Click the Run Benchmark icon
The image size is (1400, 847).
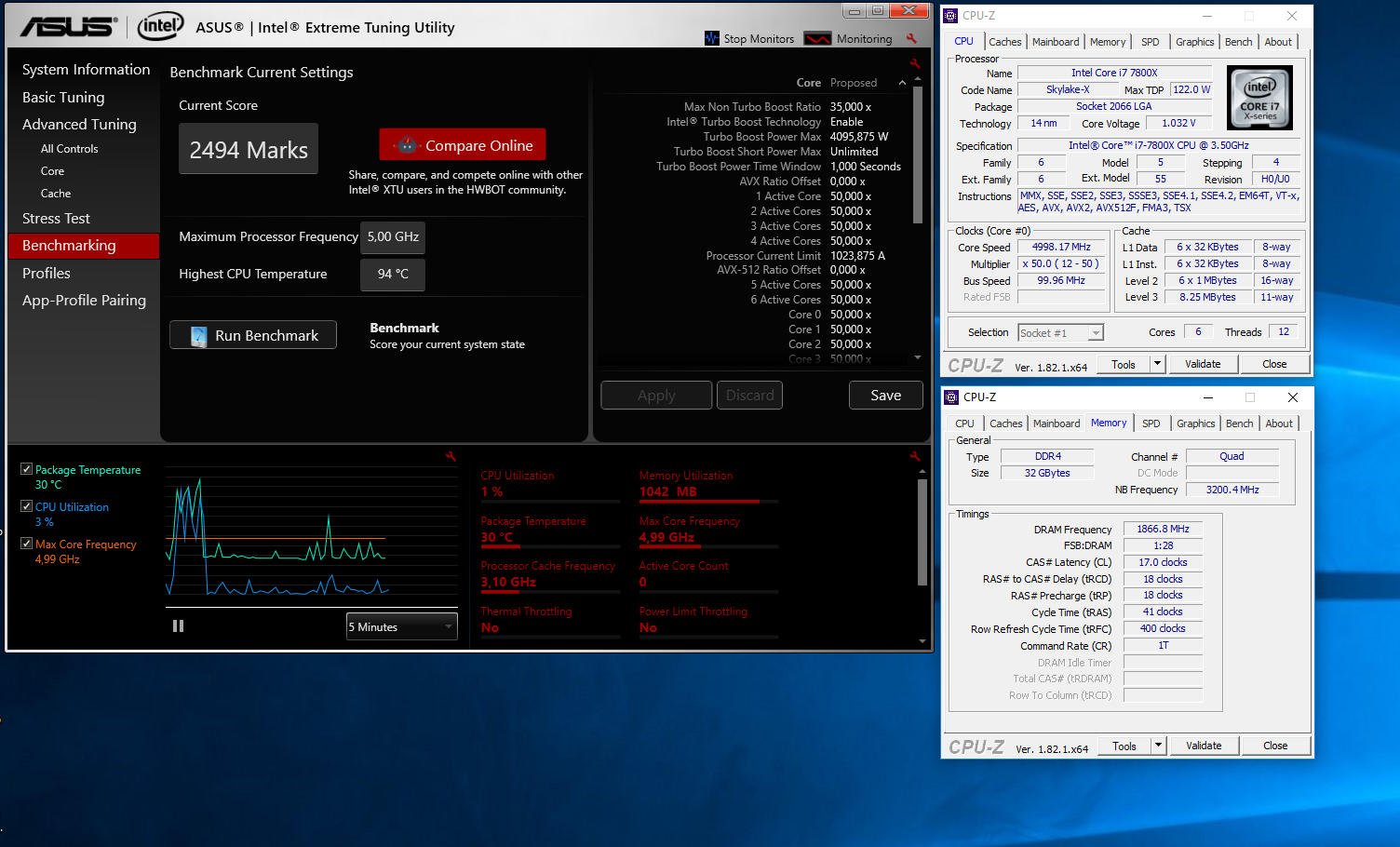pyautogui.click(x=198, y=336)
